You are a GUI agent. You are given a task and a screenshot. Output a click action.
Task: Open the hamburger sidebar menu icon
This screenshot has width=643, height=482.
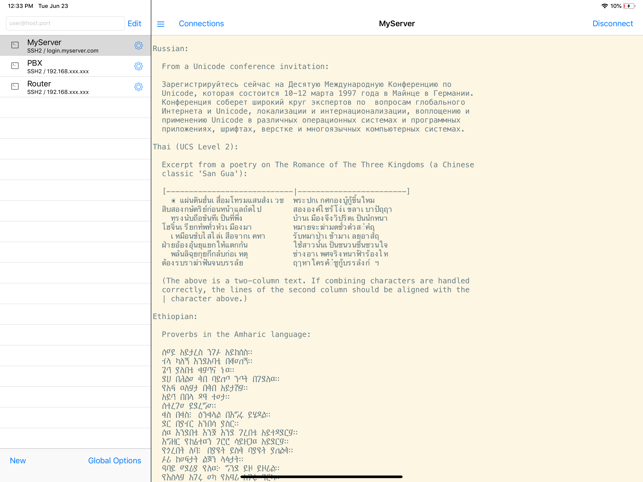[x=161, y=24]
